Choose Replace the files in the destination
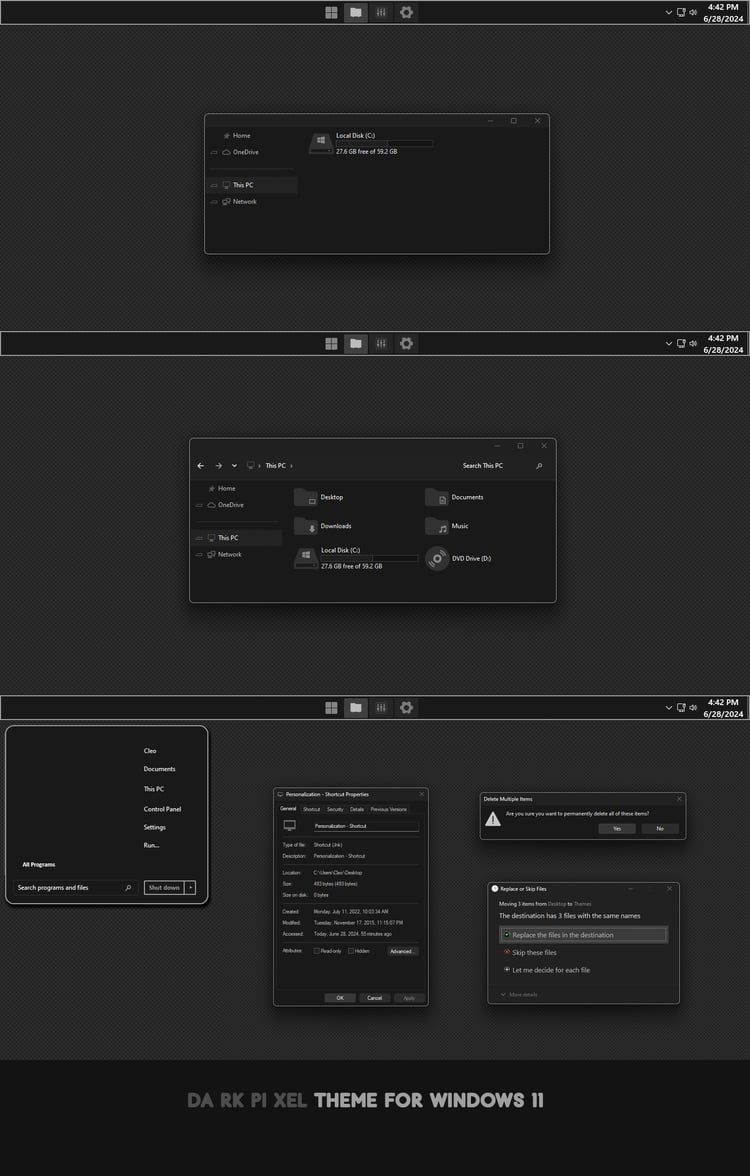Image resolution: width=750 pixels, height=1176 pixels. click(x=584, y=935)
